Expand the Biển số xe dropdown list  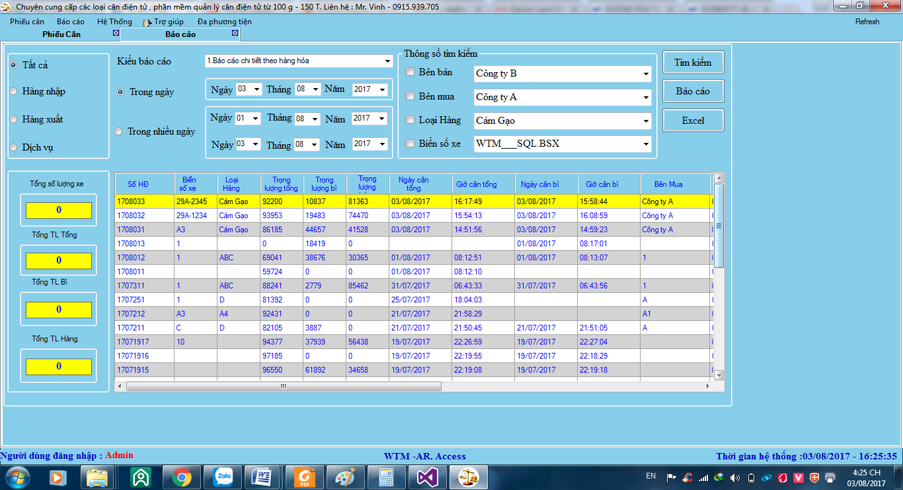(646, 144)
